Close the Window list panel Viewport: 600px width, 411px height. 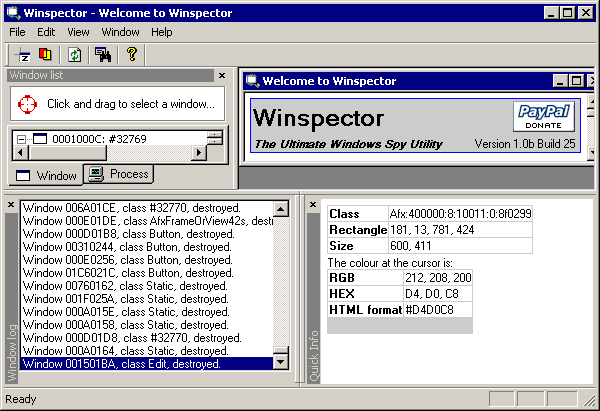(x=222, y=75)
